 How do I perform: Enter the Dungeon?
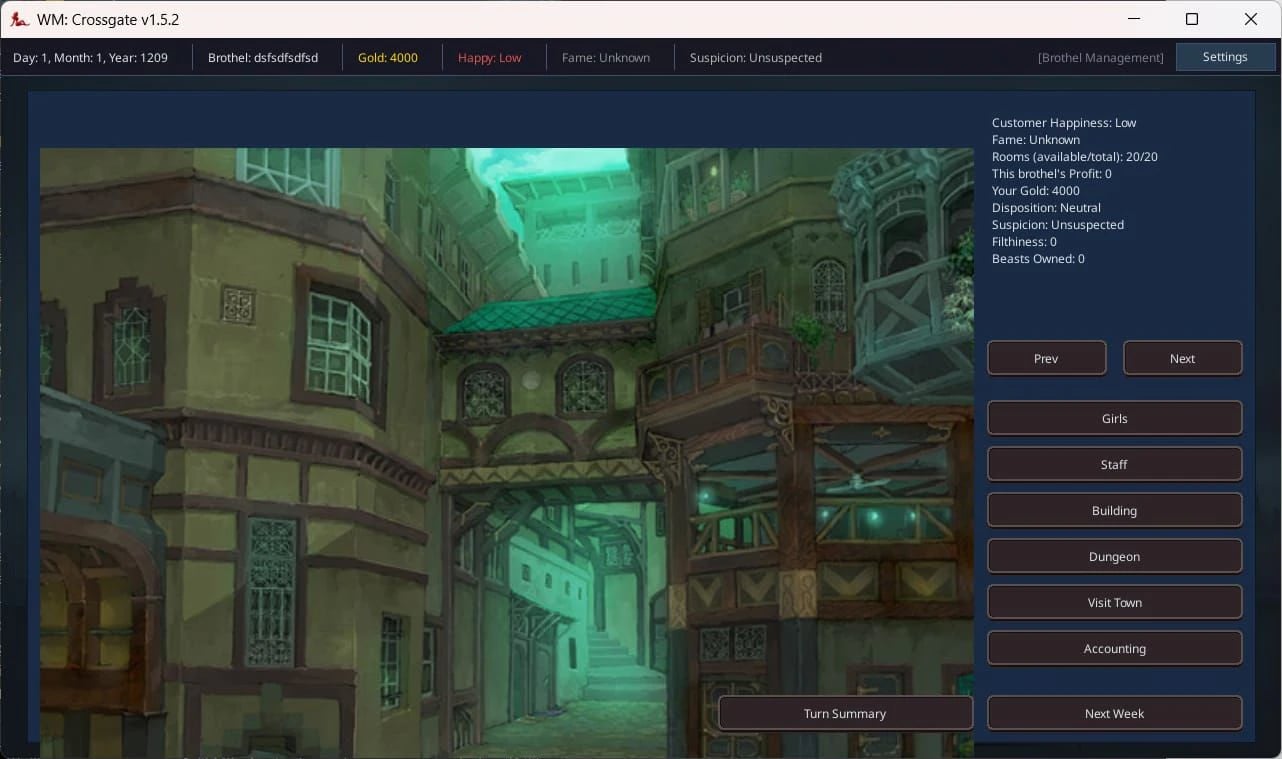1114,556
